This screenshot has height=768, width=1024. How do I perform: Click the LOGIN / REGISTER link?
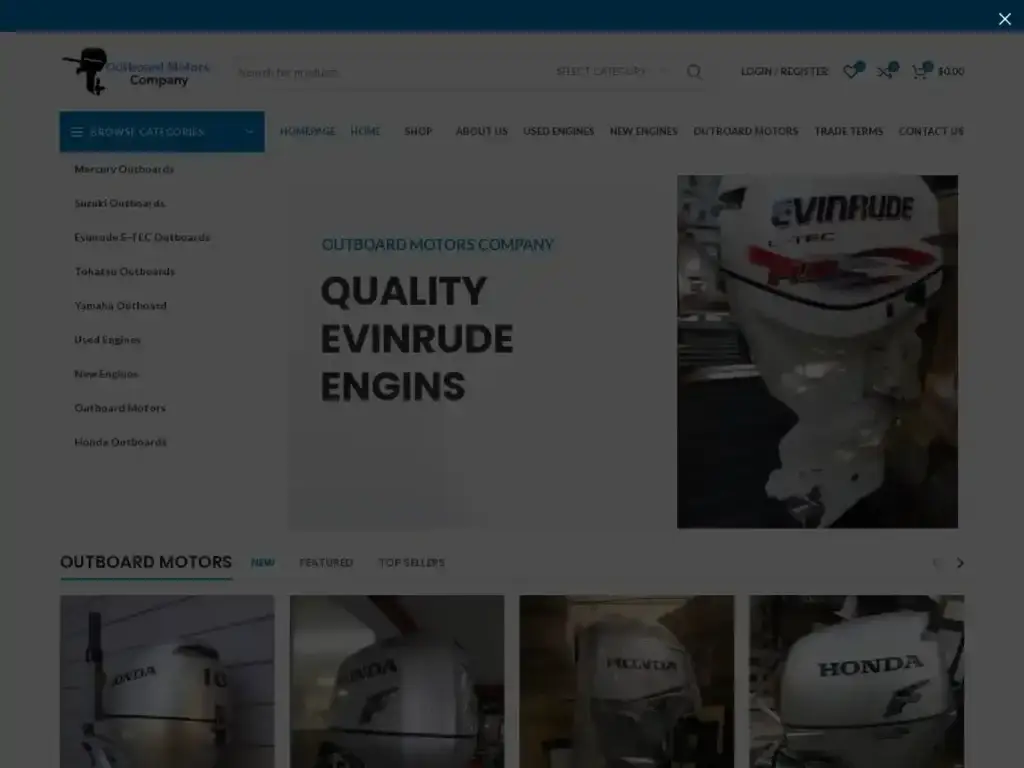click(784, 71)
